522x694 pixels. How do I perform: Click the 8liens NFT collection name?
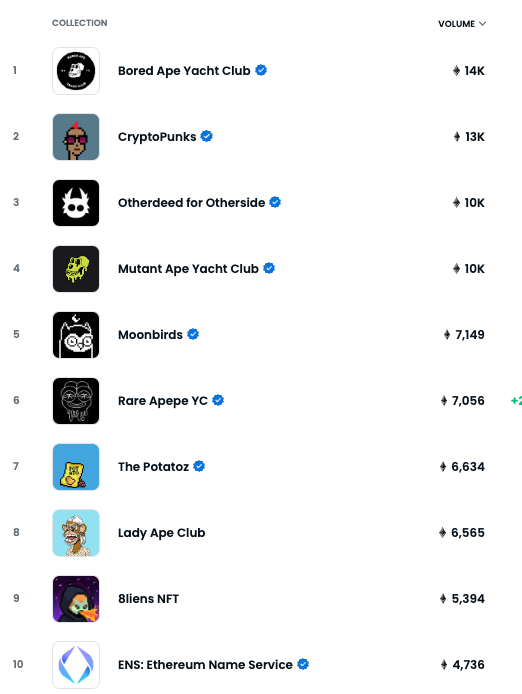coord(148,598)
